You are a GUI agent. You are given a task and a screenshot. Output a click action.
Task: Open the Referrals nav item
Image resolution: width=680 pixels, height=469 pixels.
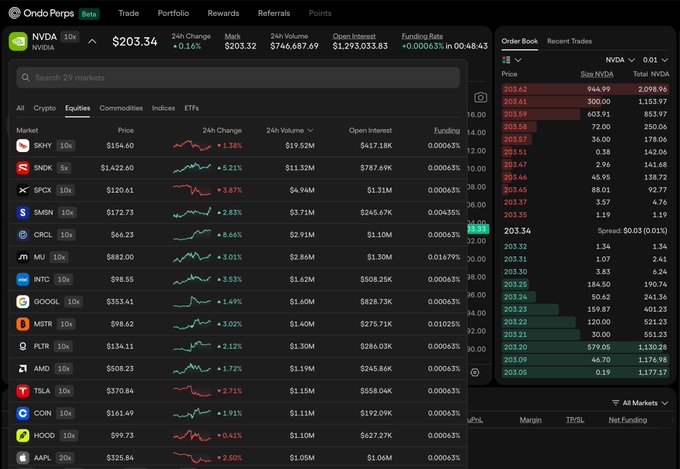pos(274,13)
